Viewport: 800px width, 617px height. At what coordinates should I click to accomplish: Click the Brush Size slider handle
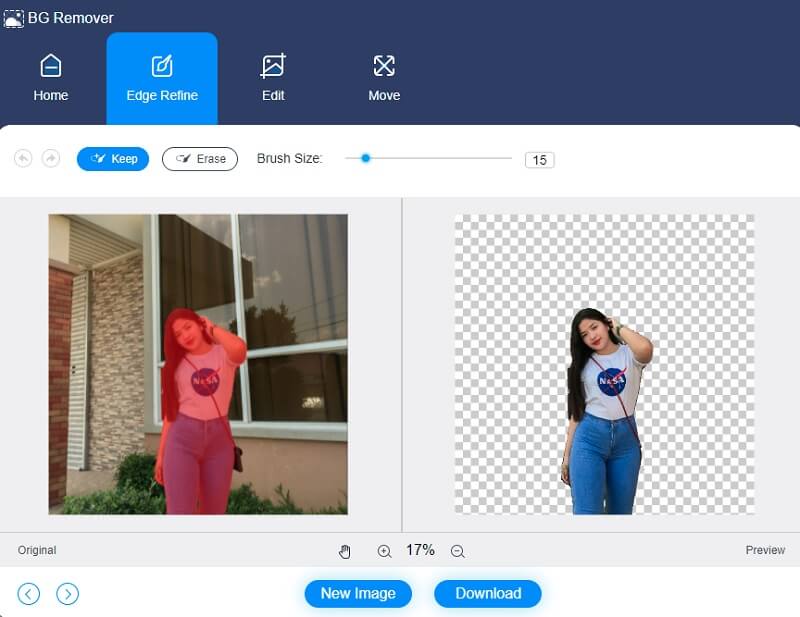point(366,158)
